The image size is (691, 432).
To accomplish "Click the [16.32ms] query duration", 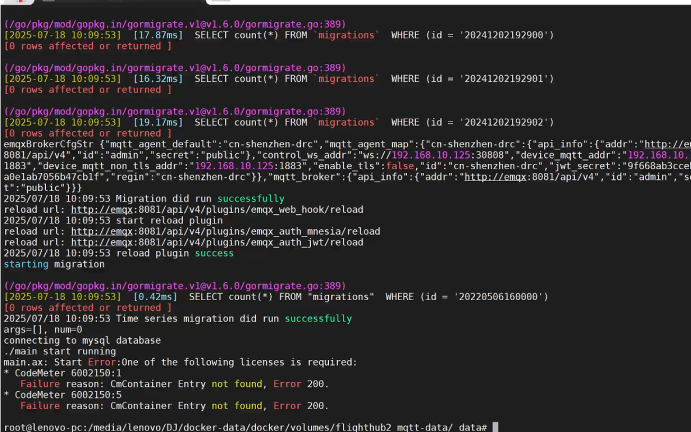I will [158, 78].
